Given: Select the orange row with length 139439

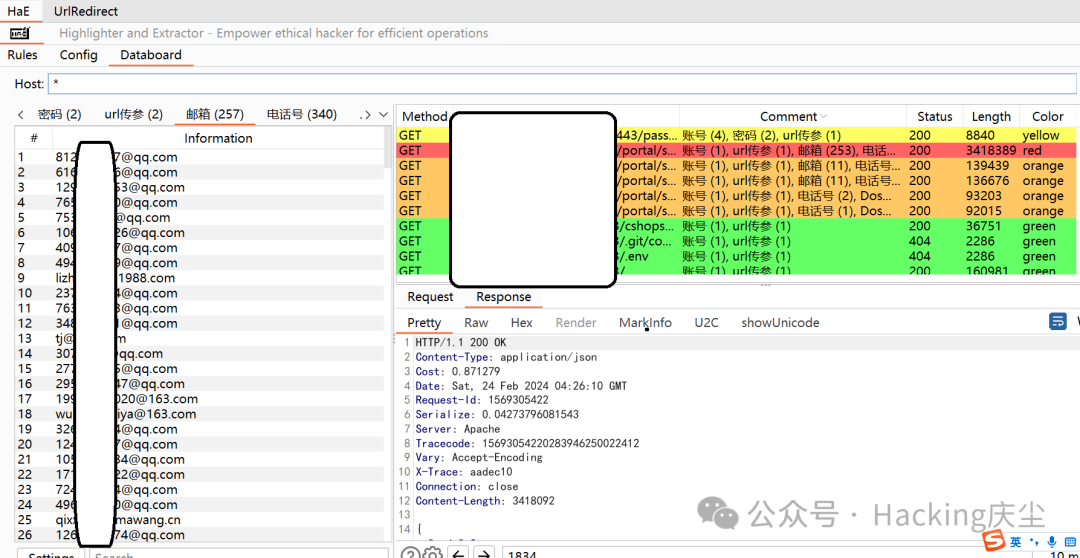Looking at the screenshot, I should [x=738, y=166].
